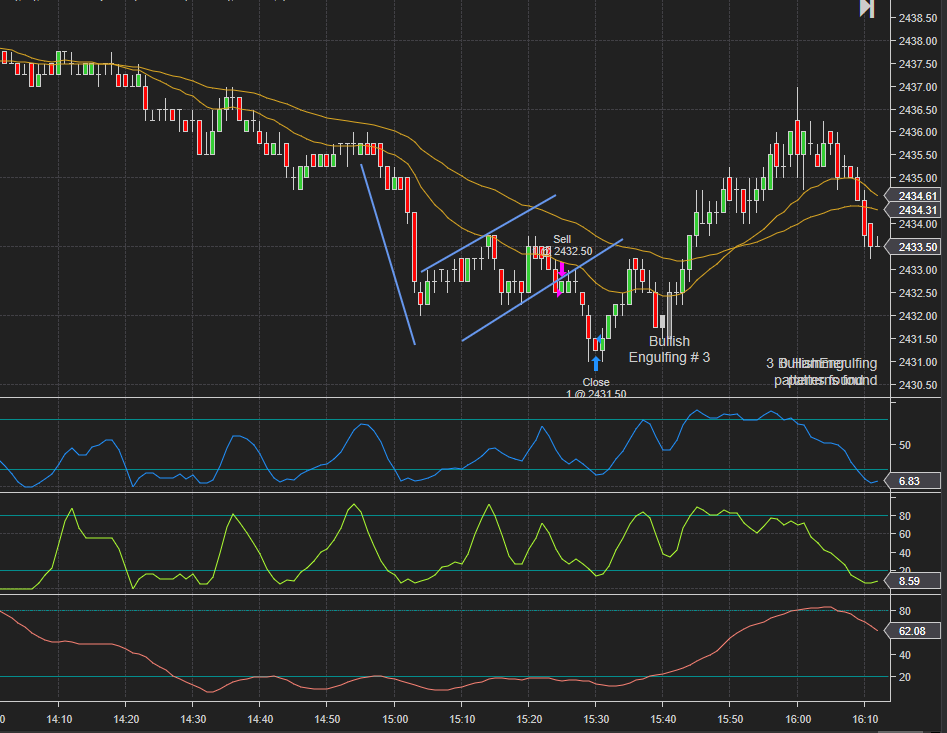
Task: Click the 2436.00 price axis label
Action: coord(917,132)
